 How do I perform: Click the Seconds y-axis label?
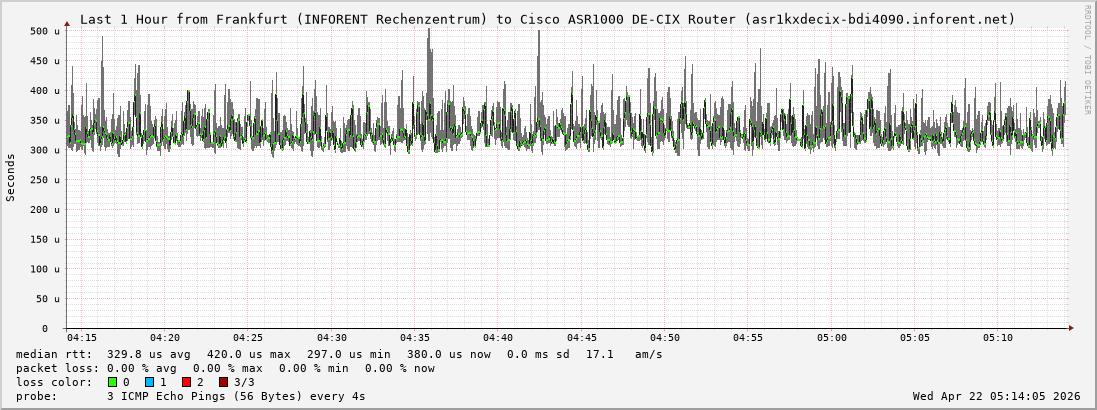11,178
